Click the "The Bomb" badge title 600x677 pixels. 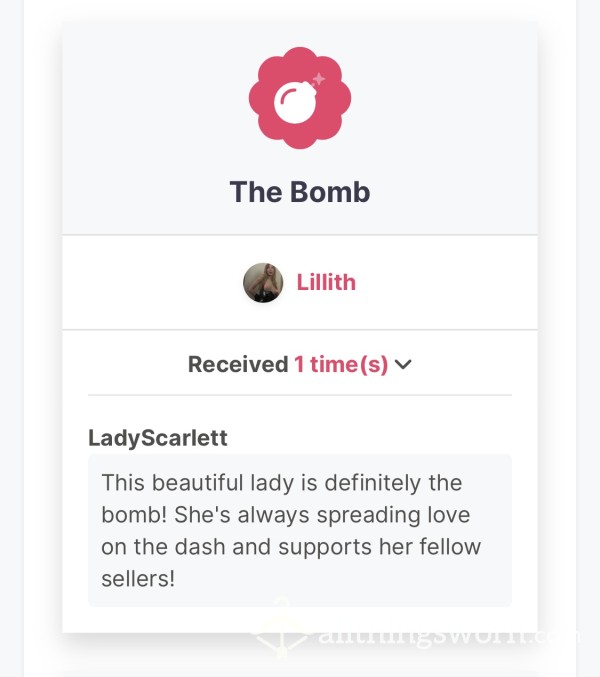300,192
